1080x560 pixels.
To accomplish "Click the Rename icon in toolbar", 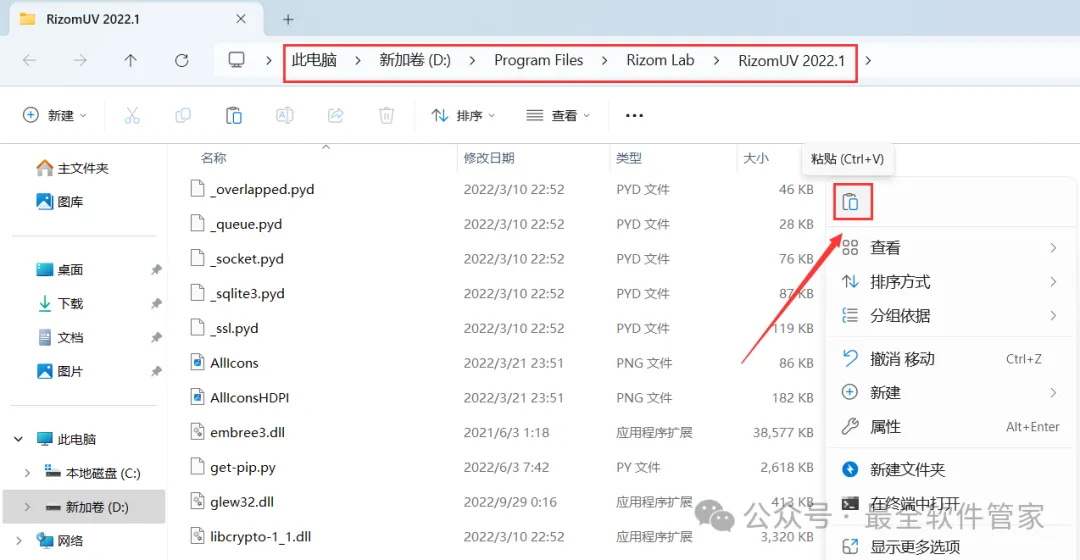I will (x=284, y=116).
